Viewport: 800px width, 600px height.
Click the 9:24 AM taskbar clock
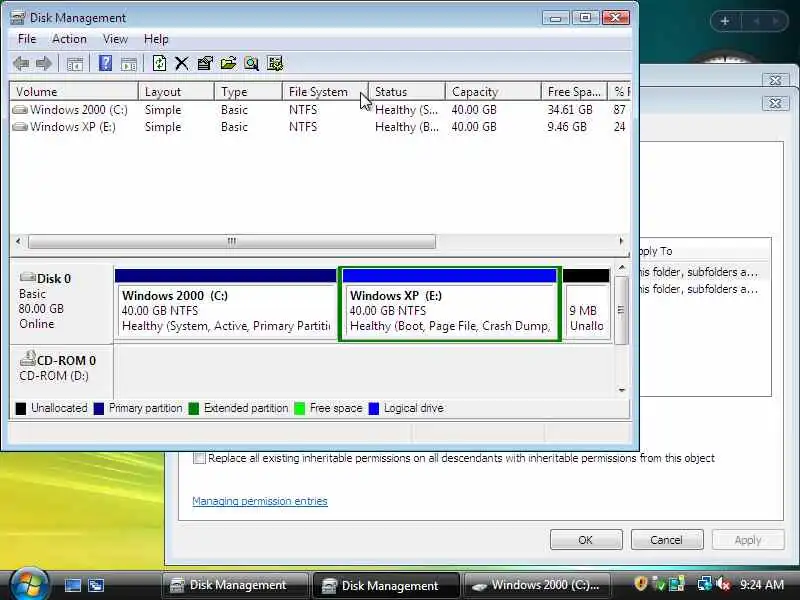(x=761, y=585)
